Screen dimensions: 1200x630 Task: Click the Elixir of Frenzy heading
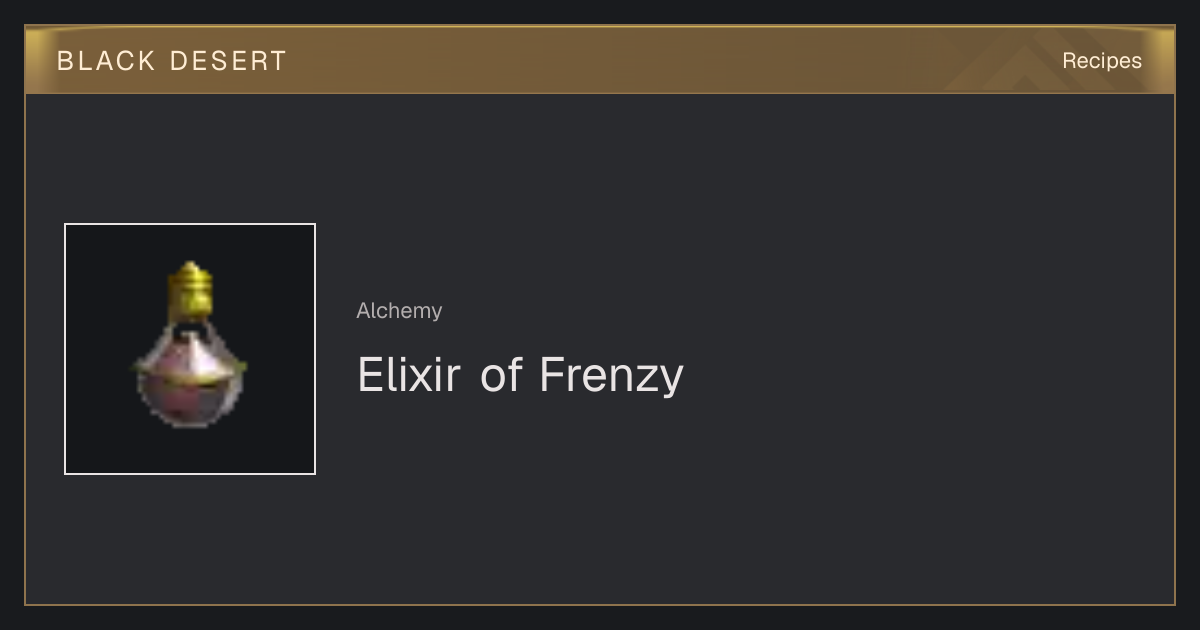pos(520,375)
